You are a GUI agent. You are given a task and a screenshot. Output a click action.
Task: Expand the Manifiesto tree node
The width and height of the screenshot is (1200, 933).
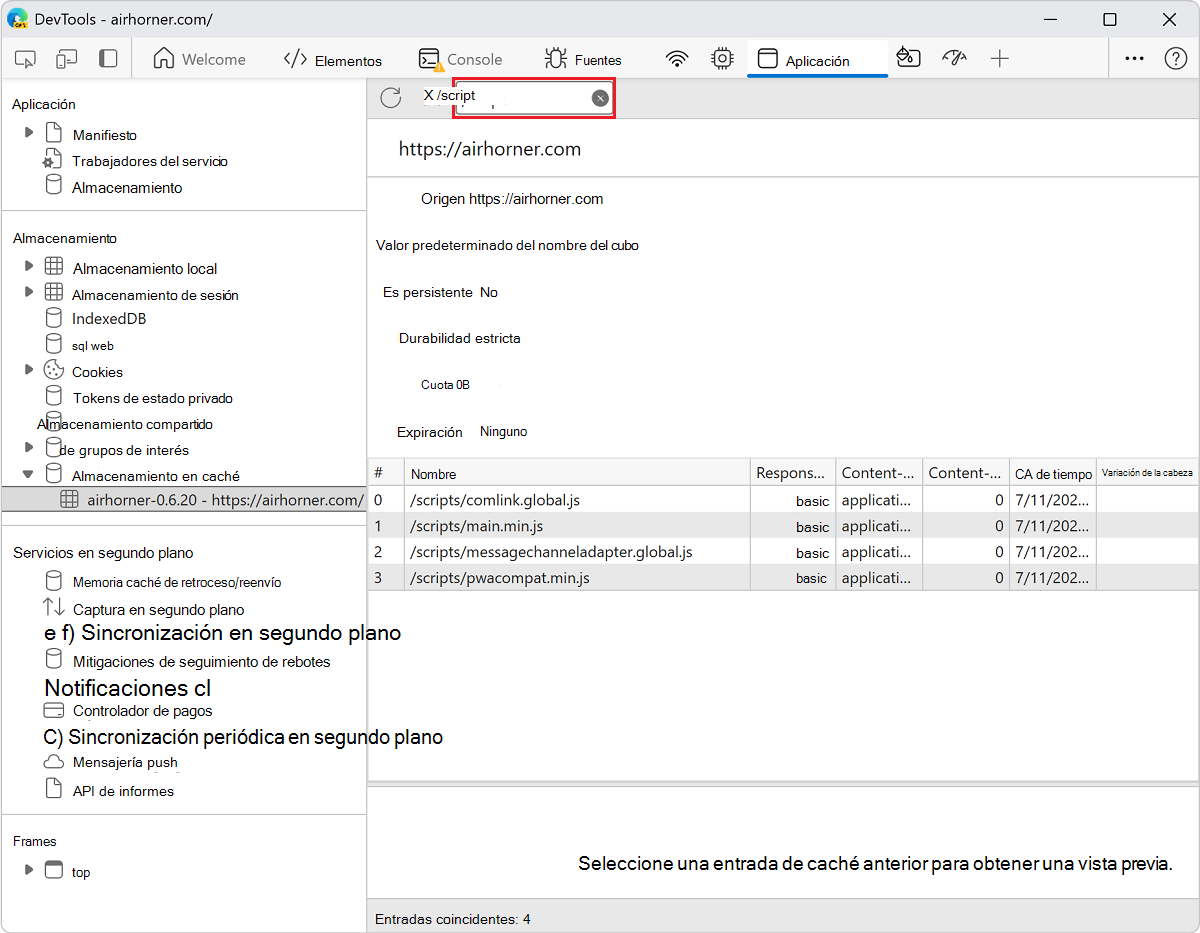29,133
